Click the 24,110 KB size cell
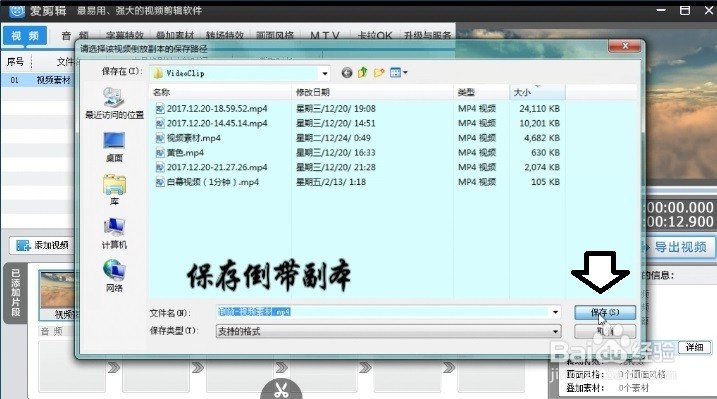Viewport: 717px width, 399px height. coord(539,108)
